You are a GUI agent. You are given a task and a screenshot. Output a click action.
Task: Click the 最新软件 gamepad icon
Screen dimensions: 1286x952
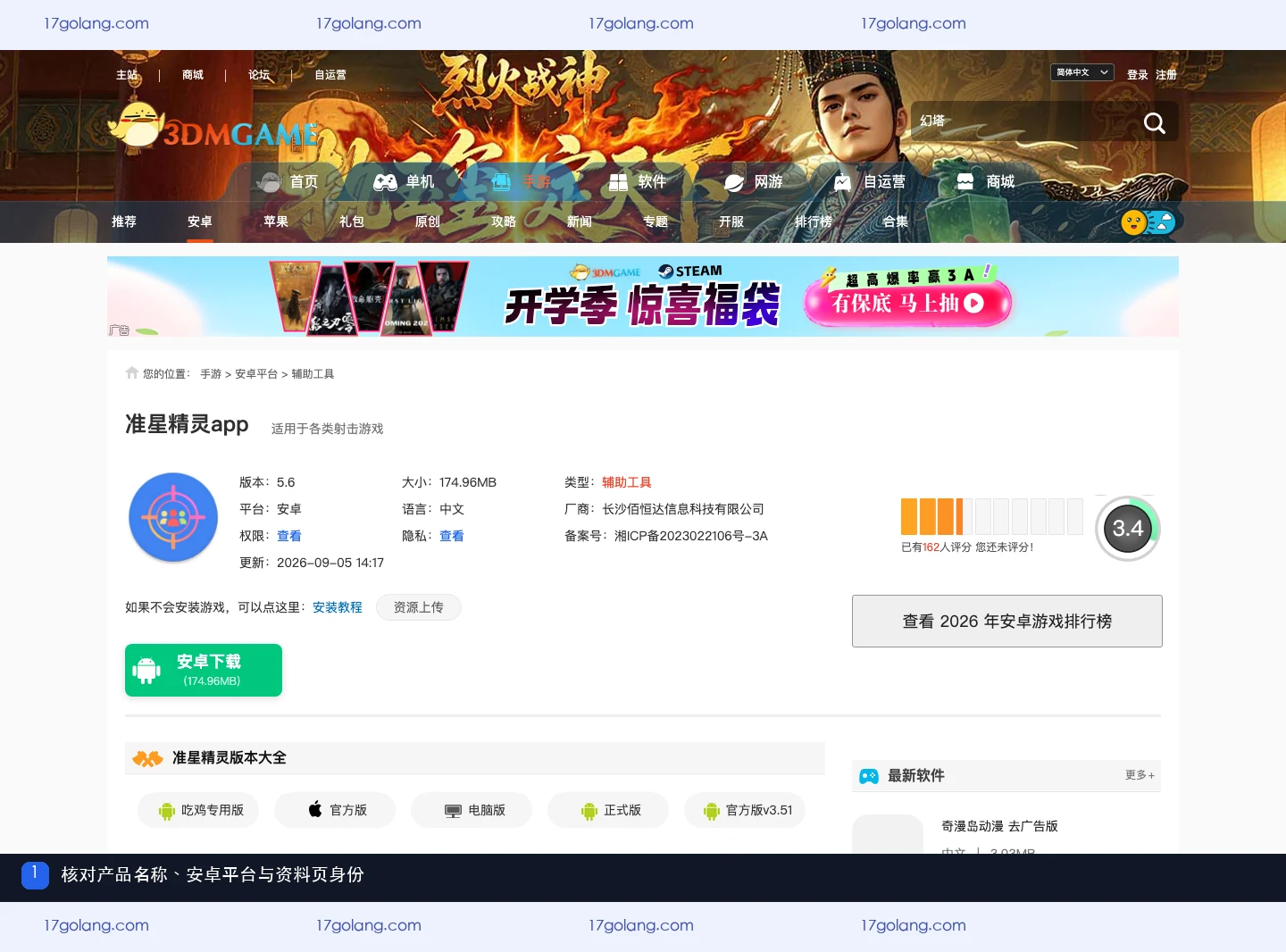click(869, 776)
